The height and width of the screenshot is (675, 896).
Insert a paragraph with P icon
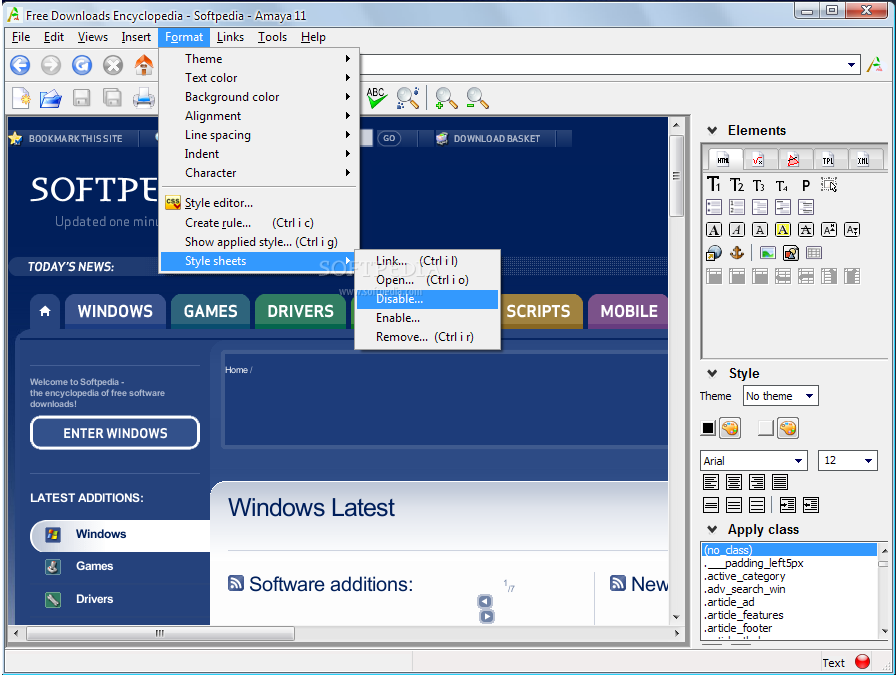pos(806,185)
